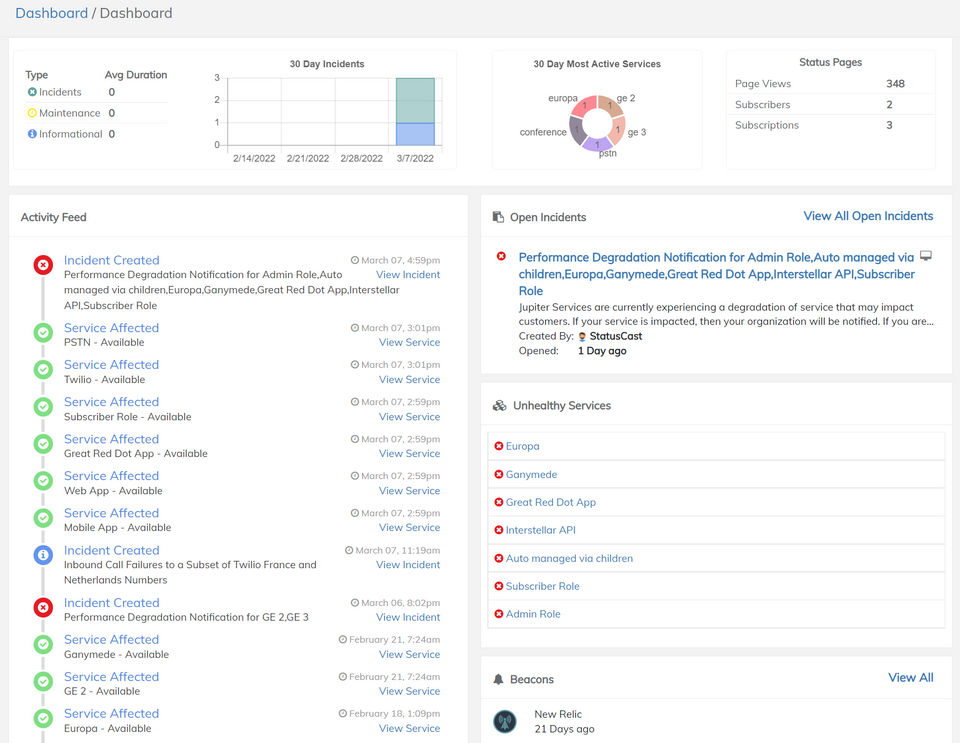Click the New Relic beacon icon
Image resolution: width=960 pixels, height=743 pixels.
pyautogui.click(x=505, y=721)
